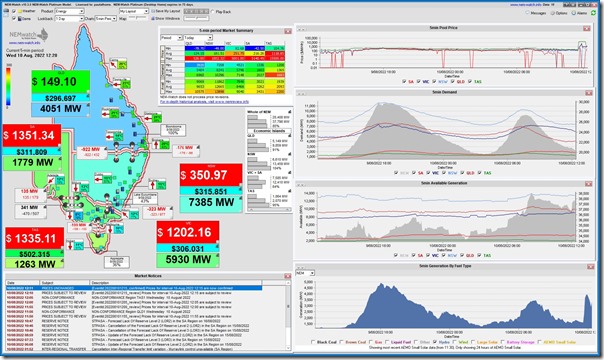Open Period dropdown in Market Summary
Image resolution: width=604 pixels, height=360 pixels.
point(171,38)
